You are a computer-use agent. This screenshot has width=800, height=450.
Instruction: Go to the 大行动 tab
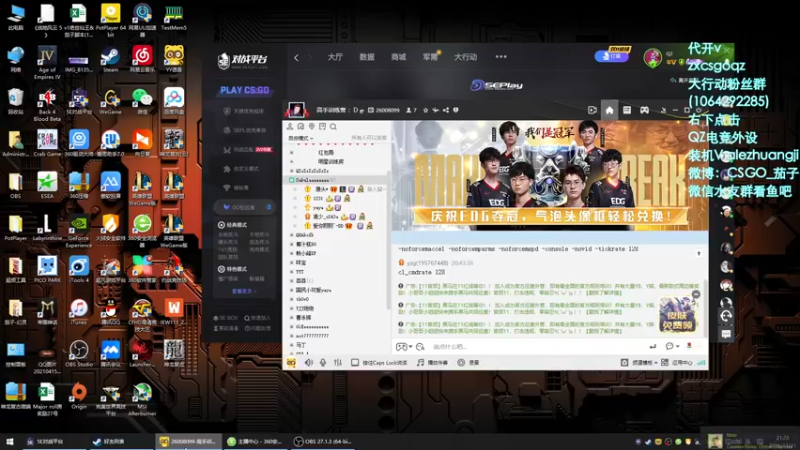click(466, 57)
